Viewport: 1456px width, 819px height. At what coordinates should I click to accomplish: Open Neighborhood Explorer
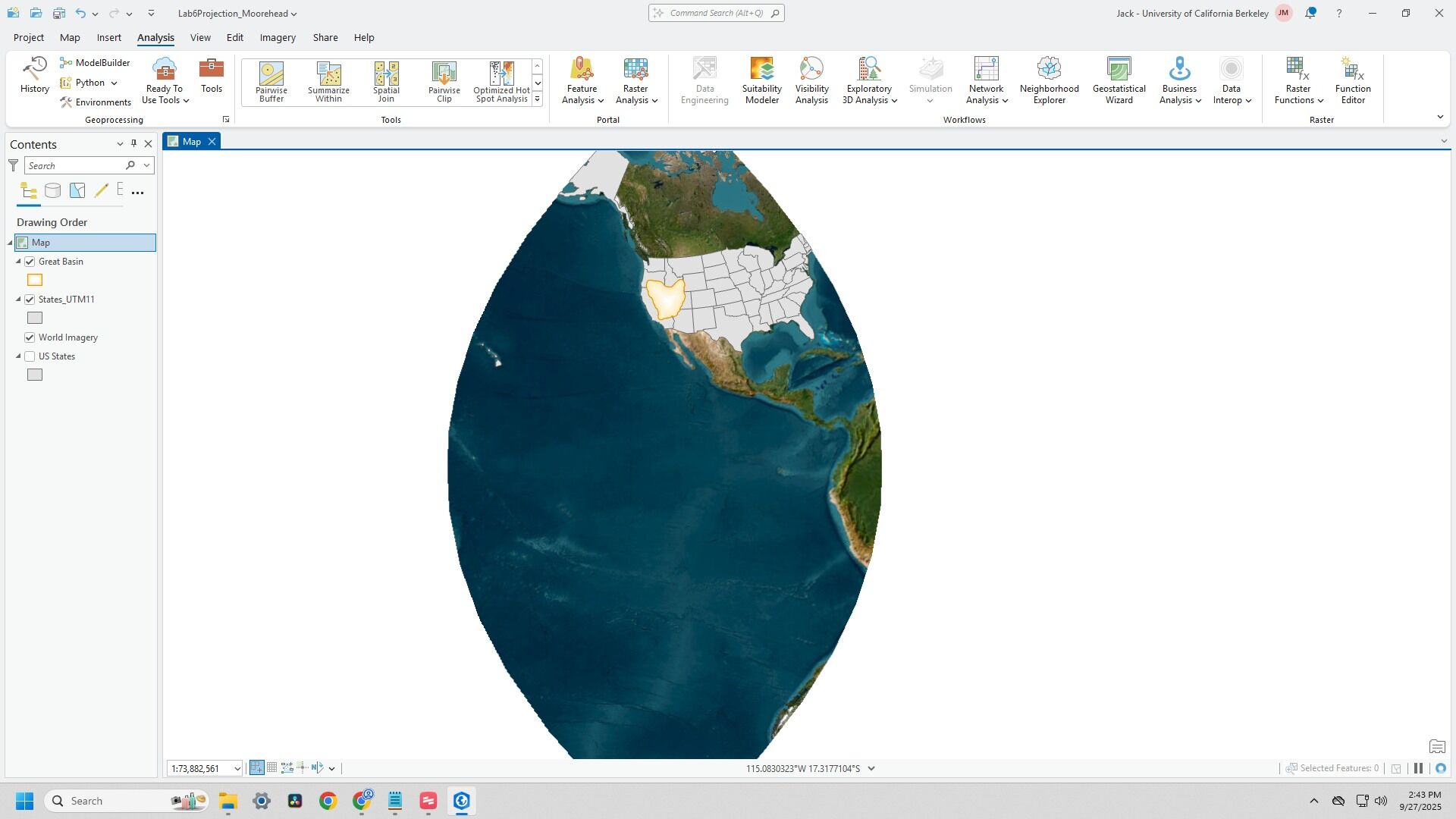click(1049, 80)
